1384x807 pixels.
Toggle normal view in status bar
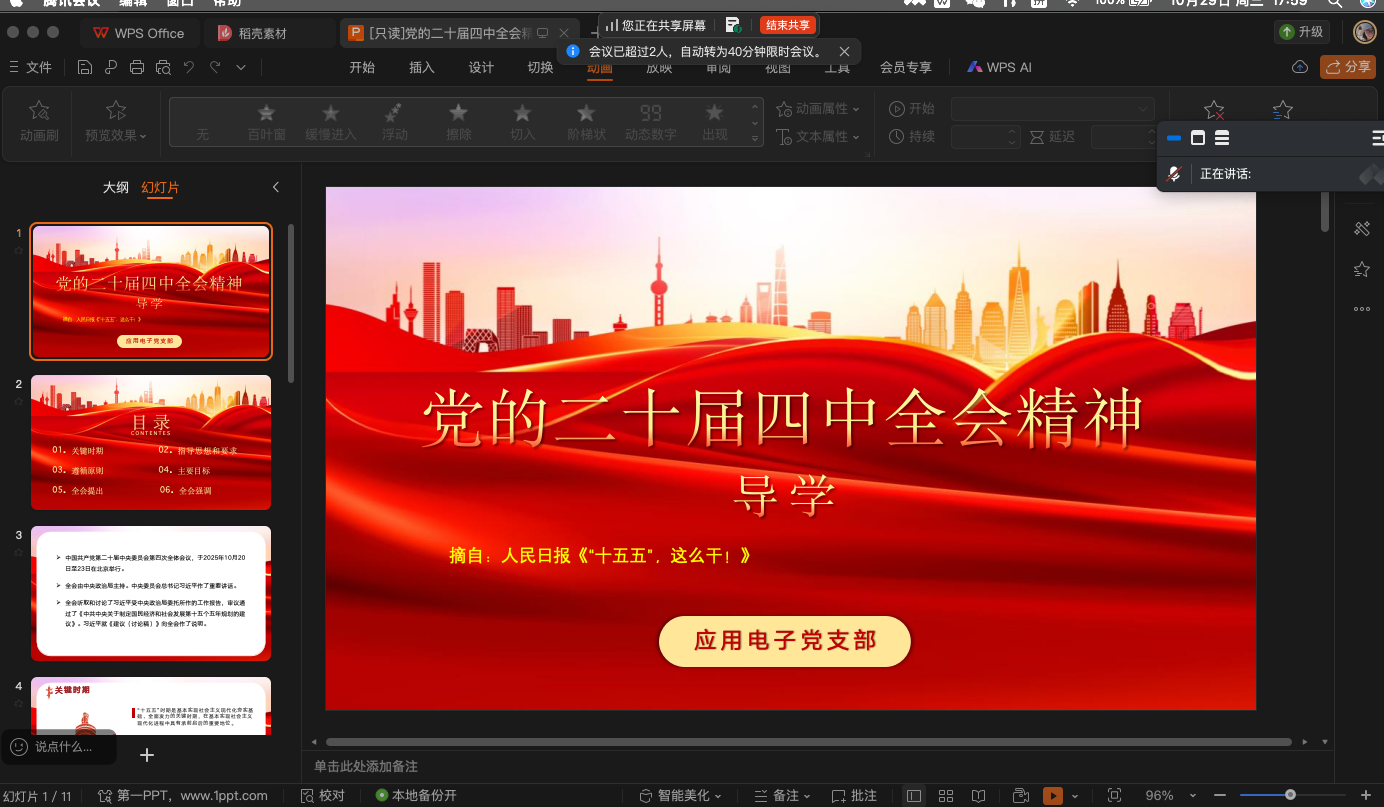[913, 796]
